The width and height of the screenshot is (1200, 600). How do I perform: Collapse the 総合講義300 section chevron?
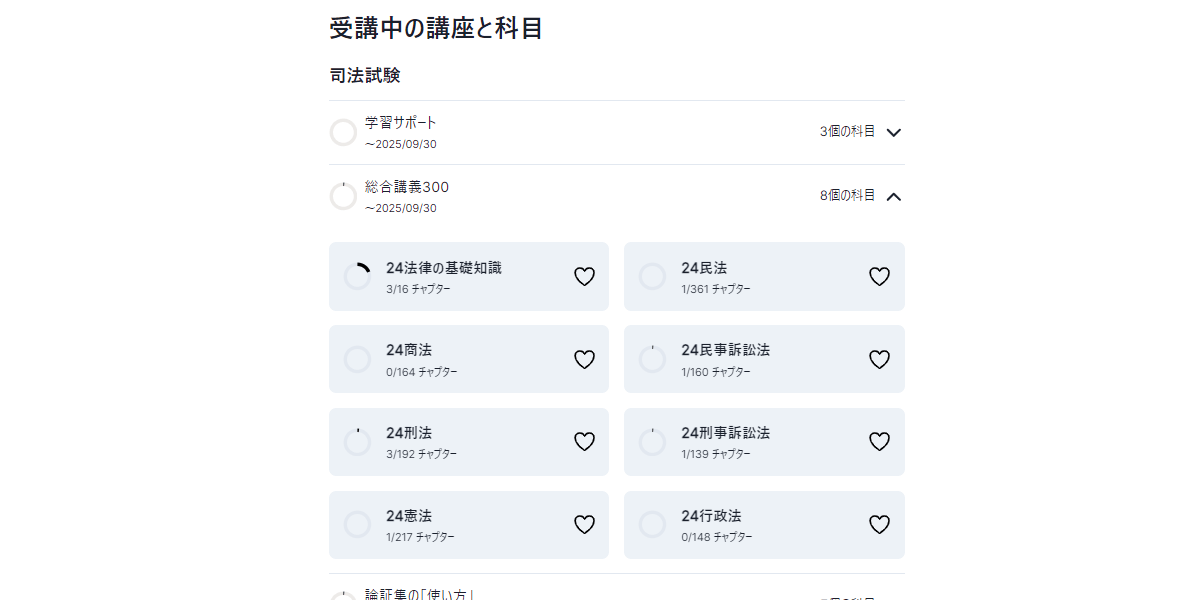pos(894,196)
